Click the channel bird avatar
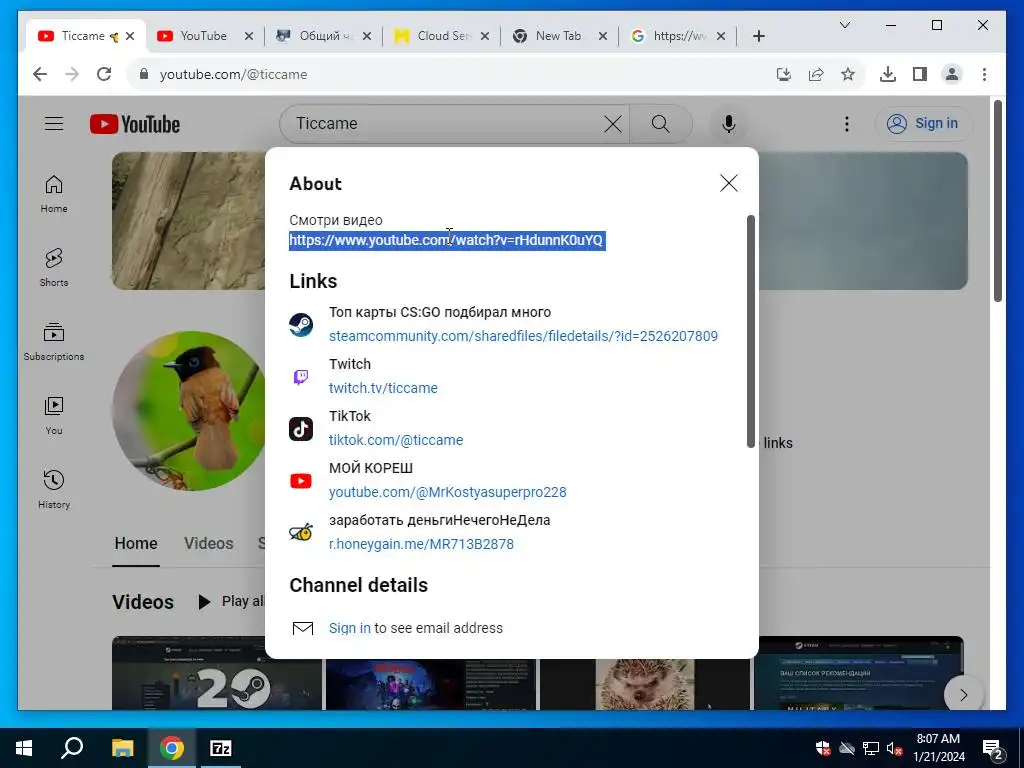 coord(189,411)
